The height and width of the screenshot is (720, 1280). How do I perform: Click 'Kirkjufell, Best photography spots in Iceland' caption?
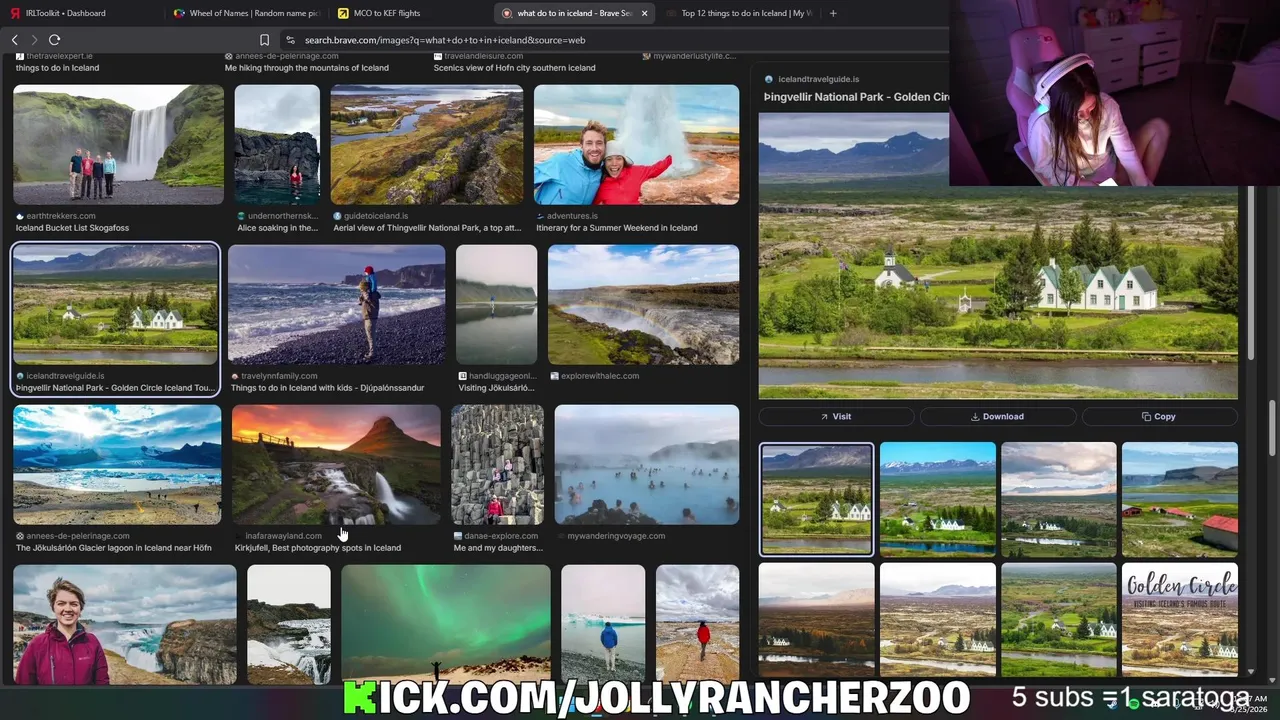click(x=318, y=548)
